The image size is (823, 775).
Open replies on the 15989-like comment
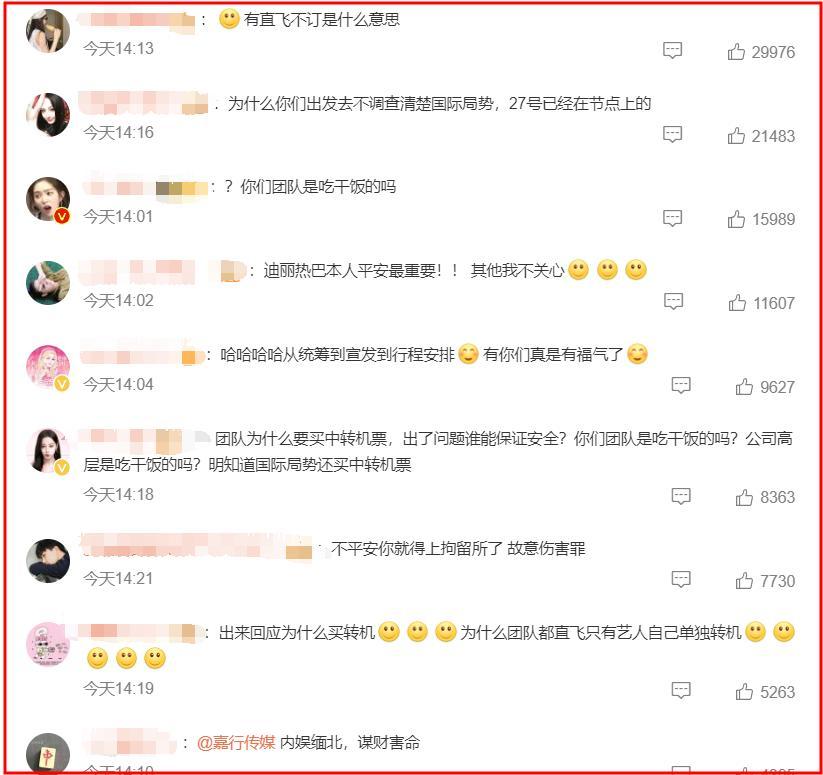(672, 218)
